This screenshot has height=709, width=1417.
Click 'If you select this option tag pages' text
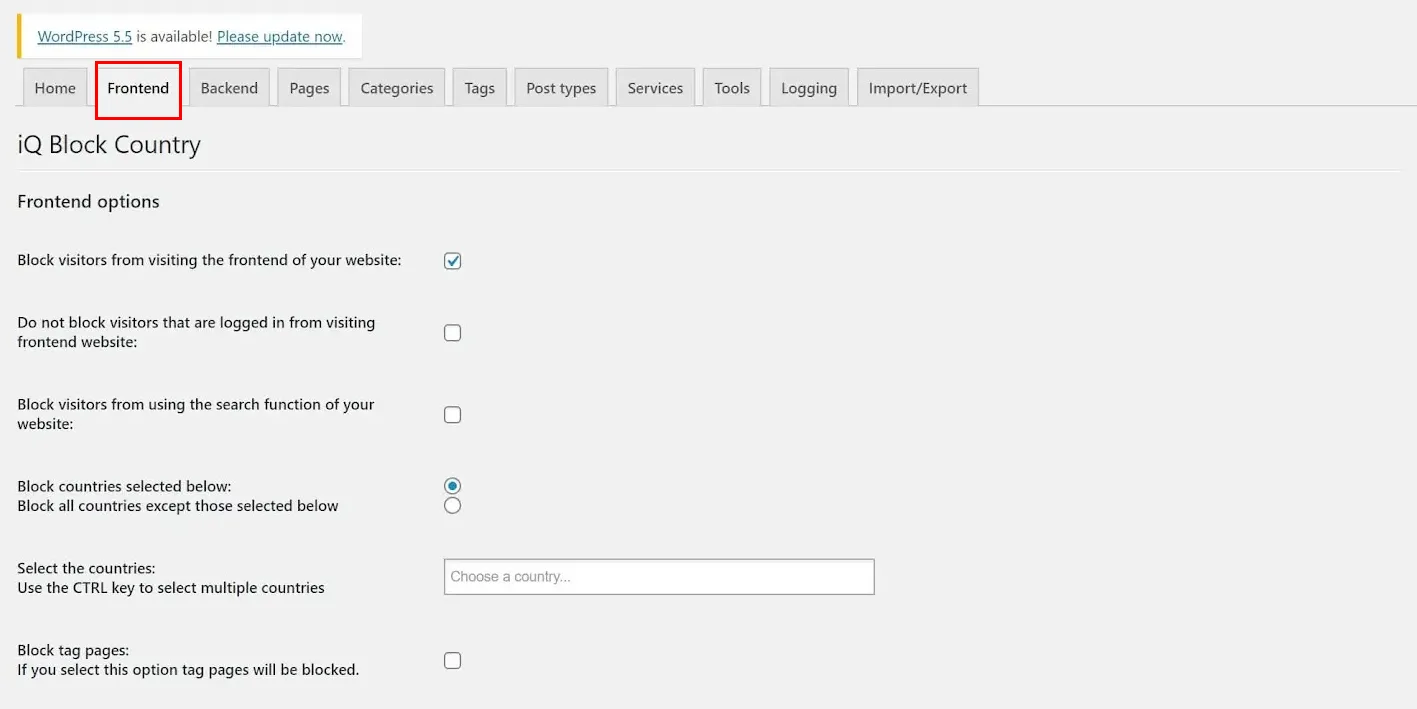point(188,670)
